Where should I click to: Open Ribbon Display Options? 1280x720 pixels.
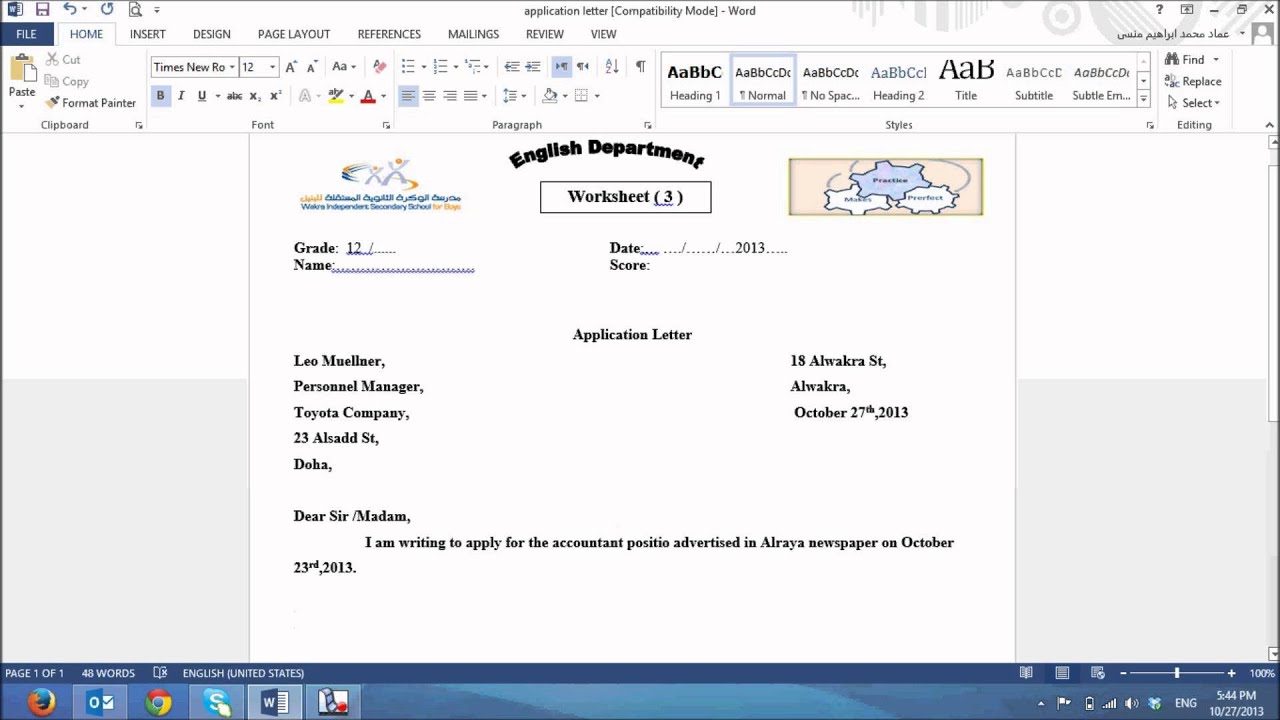pos(1187,10)
